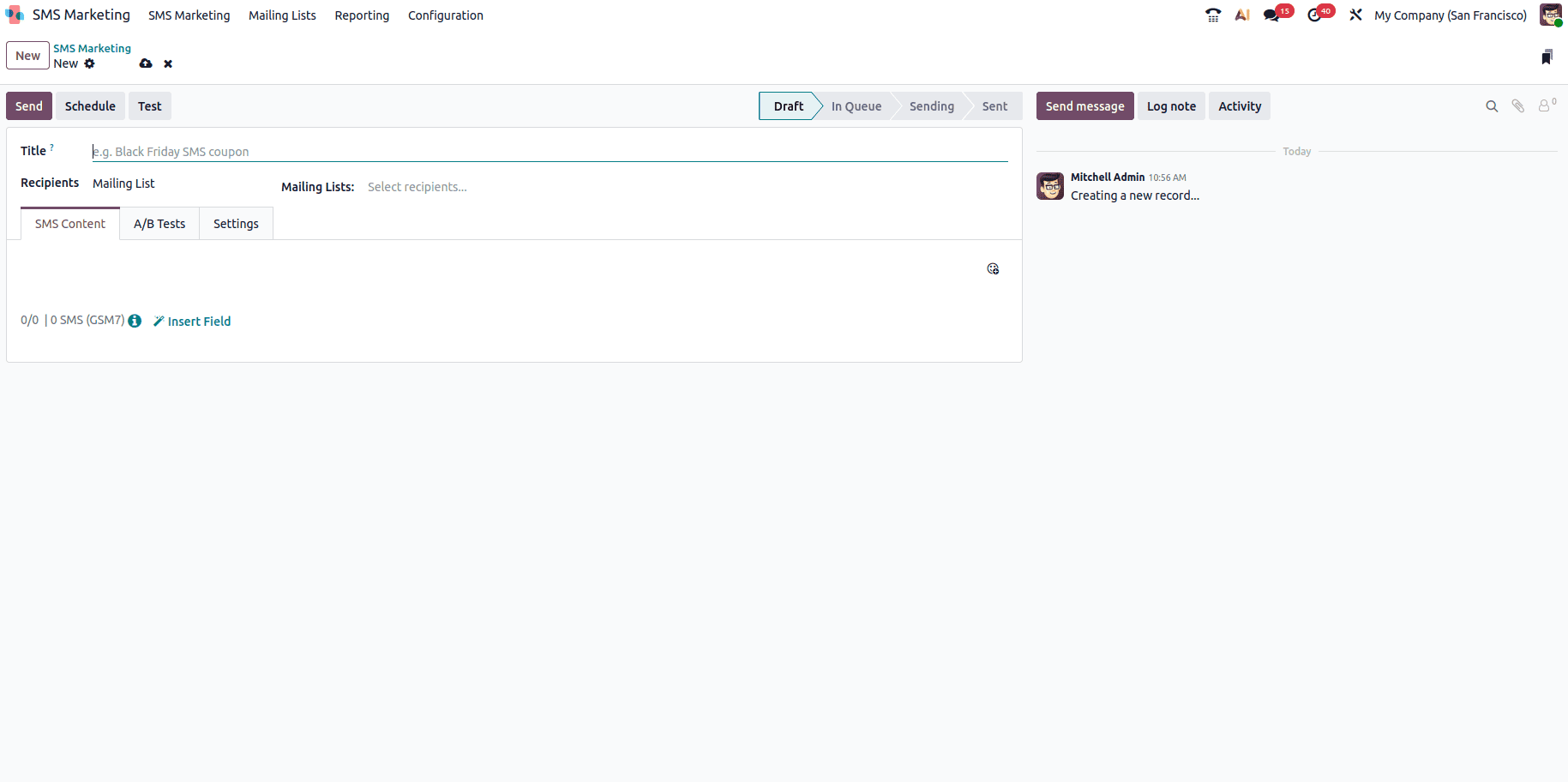The width and height of the screenshot is (1568, 782).
Task: Switch to the A/B Tests tab
Action: pos(159,224)
